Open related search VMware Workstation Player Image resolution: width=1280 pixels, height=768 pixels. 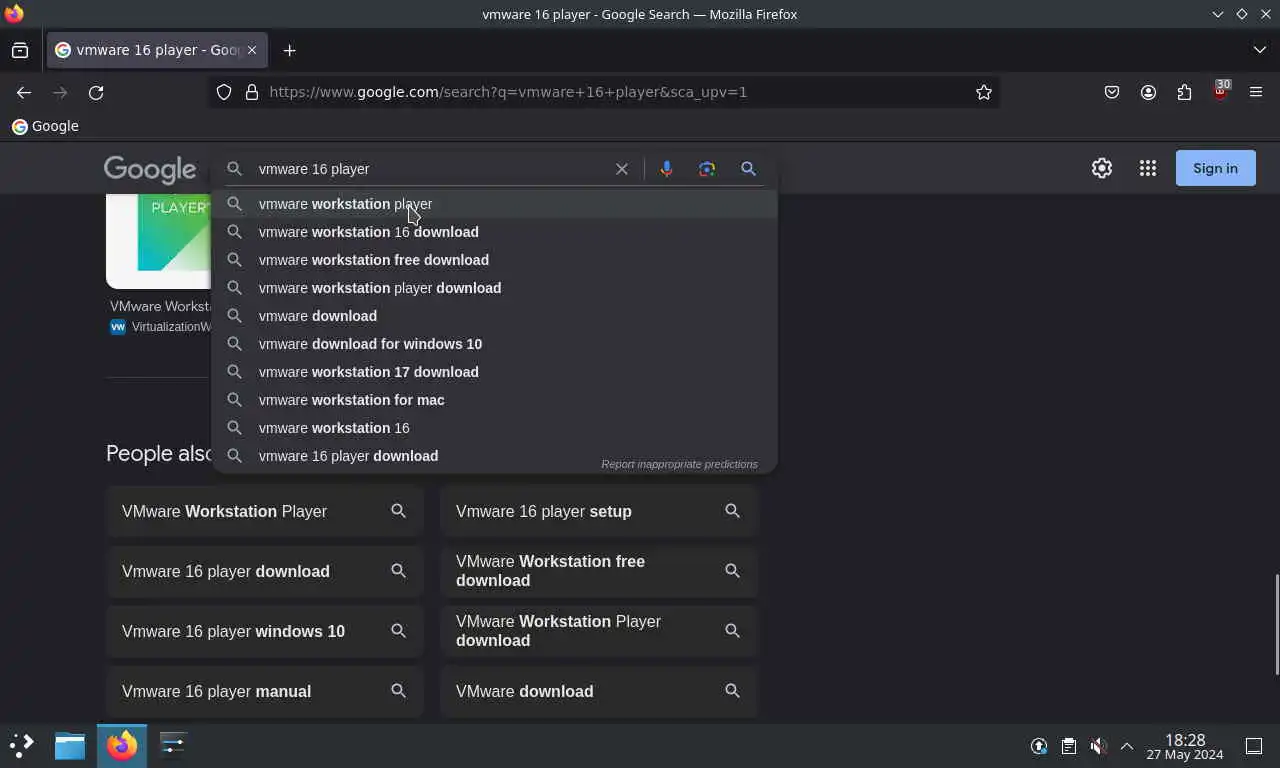pyautogui.click(x=265, y=511)
